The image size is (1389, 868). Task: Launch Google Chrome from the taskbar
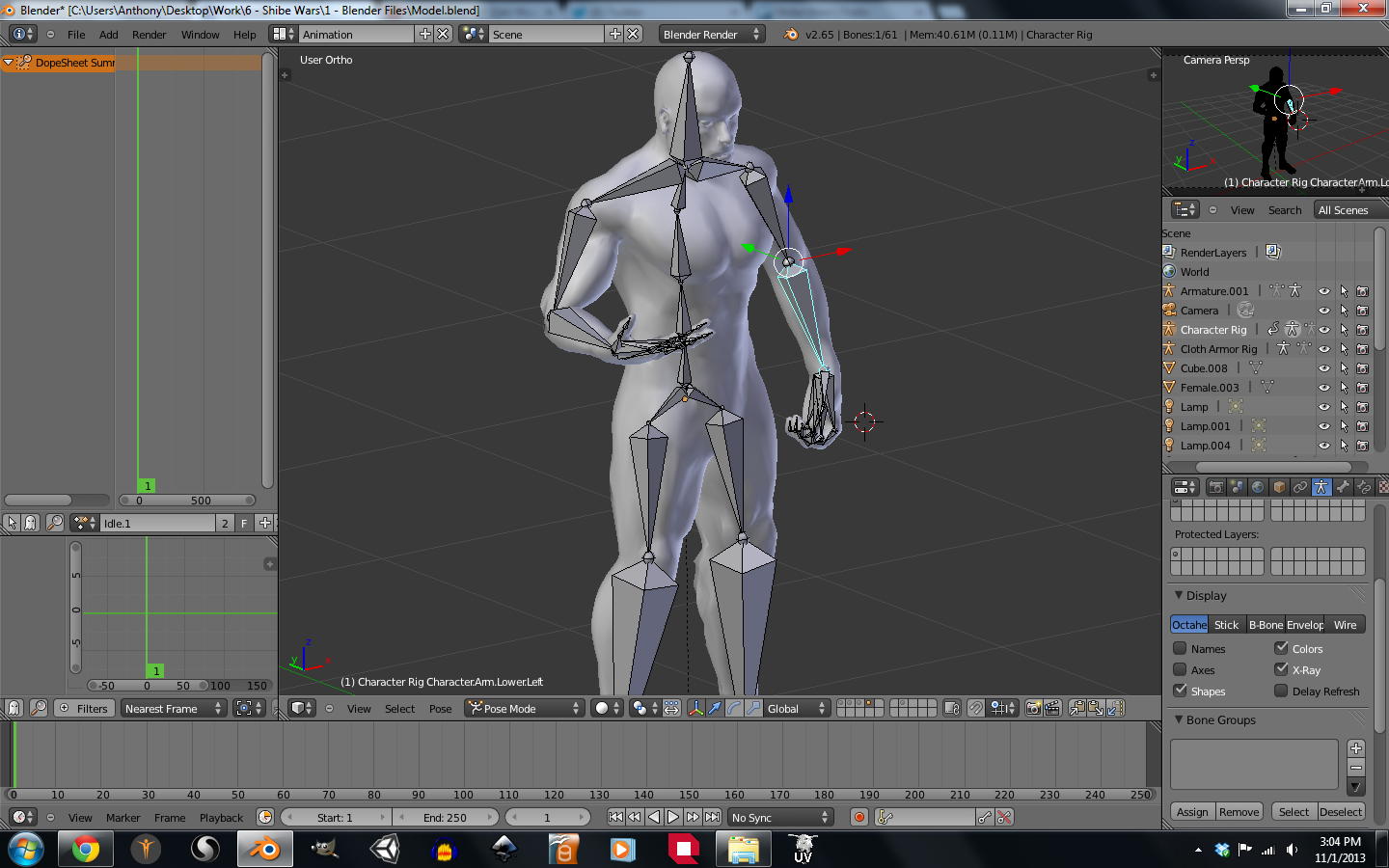pos(85,850)
